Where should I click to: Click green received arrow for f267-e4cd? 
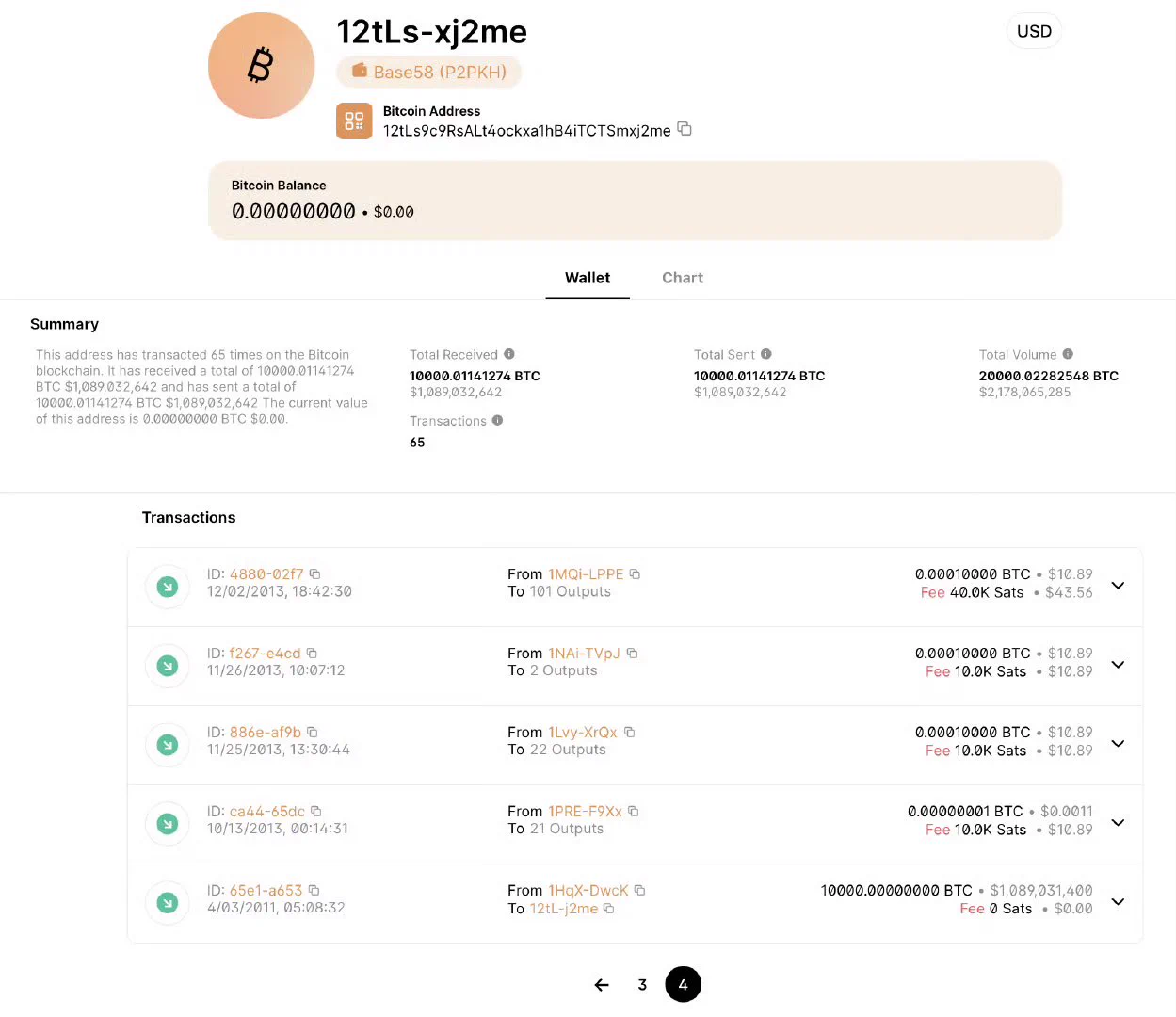coord(168,666)
